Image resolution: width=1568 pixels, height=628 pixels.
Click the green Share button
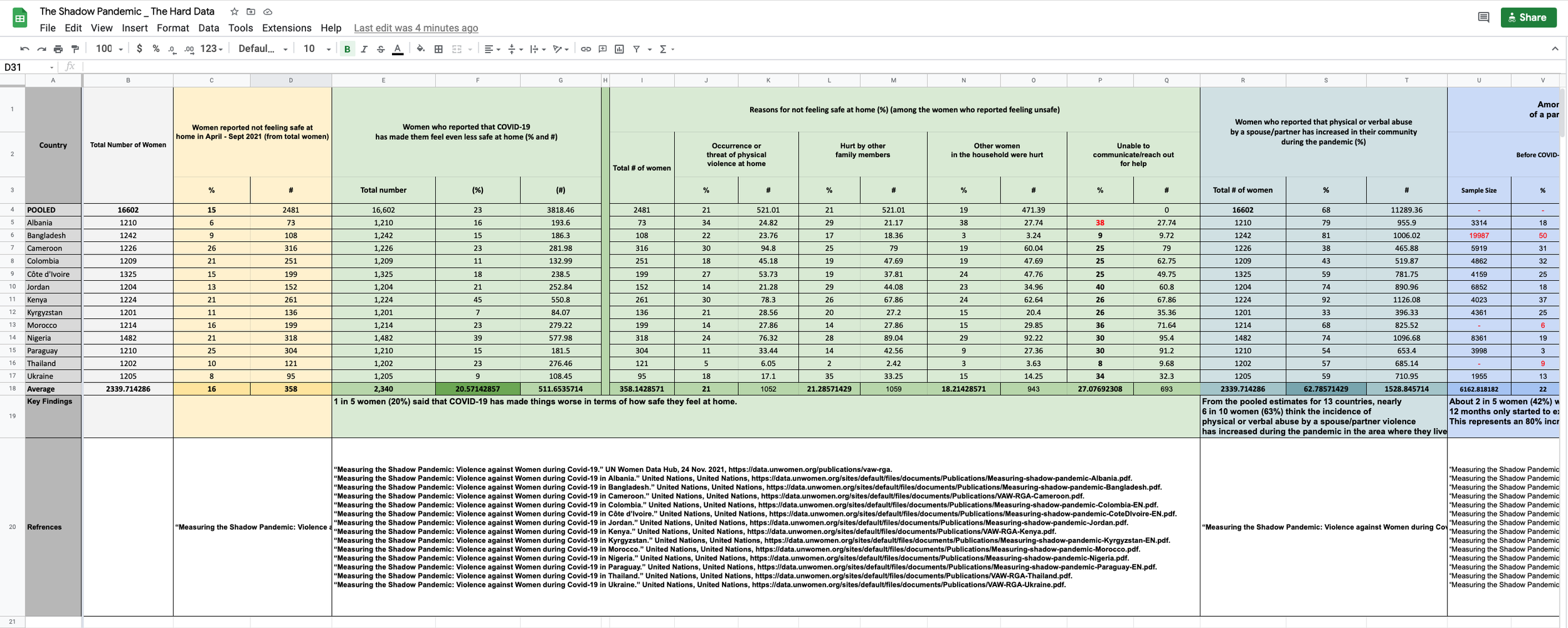coord(1528,18)
